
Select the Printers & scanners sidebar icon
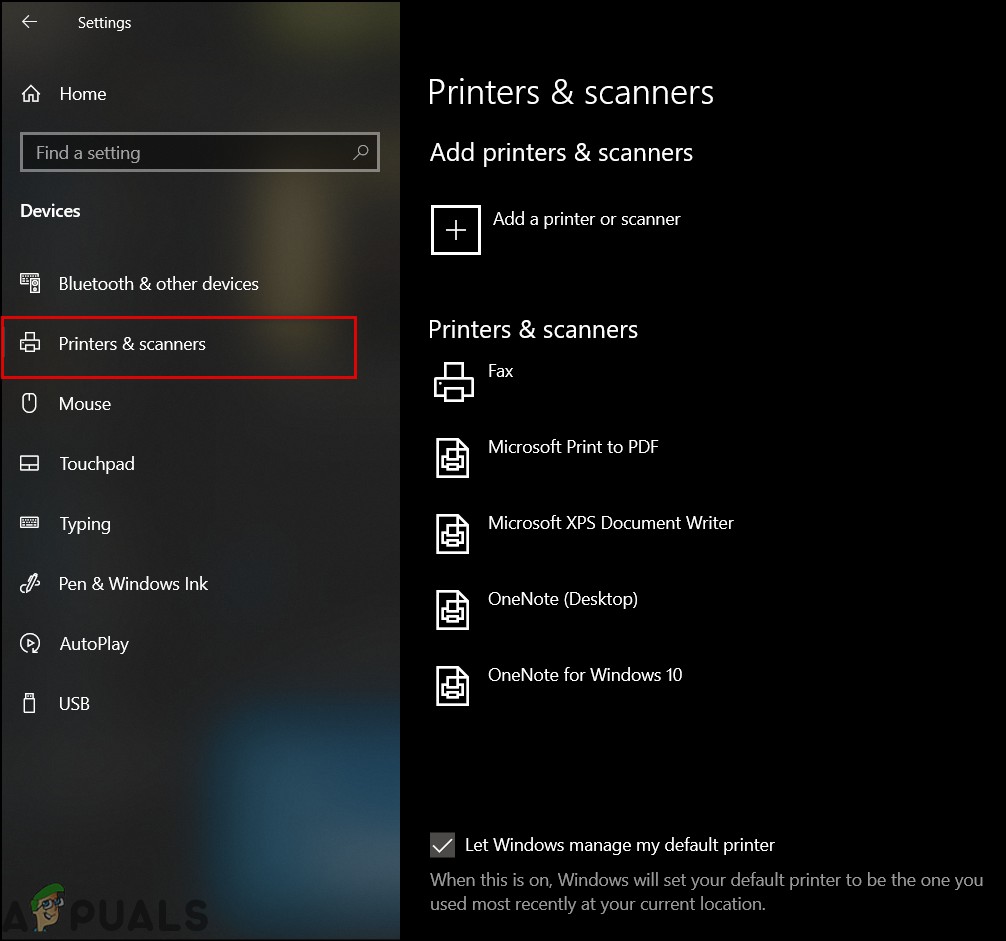pos(30,343)
